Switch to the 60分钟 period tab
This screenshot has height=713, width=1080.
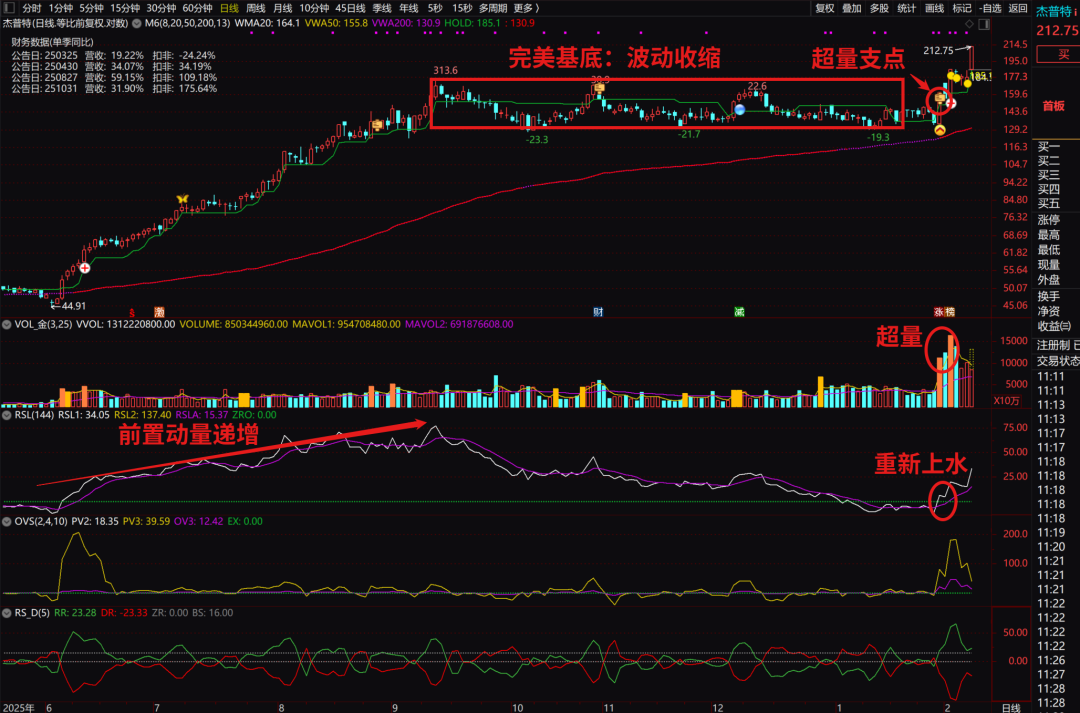click(x=198, y=8)
